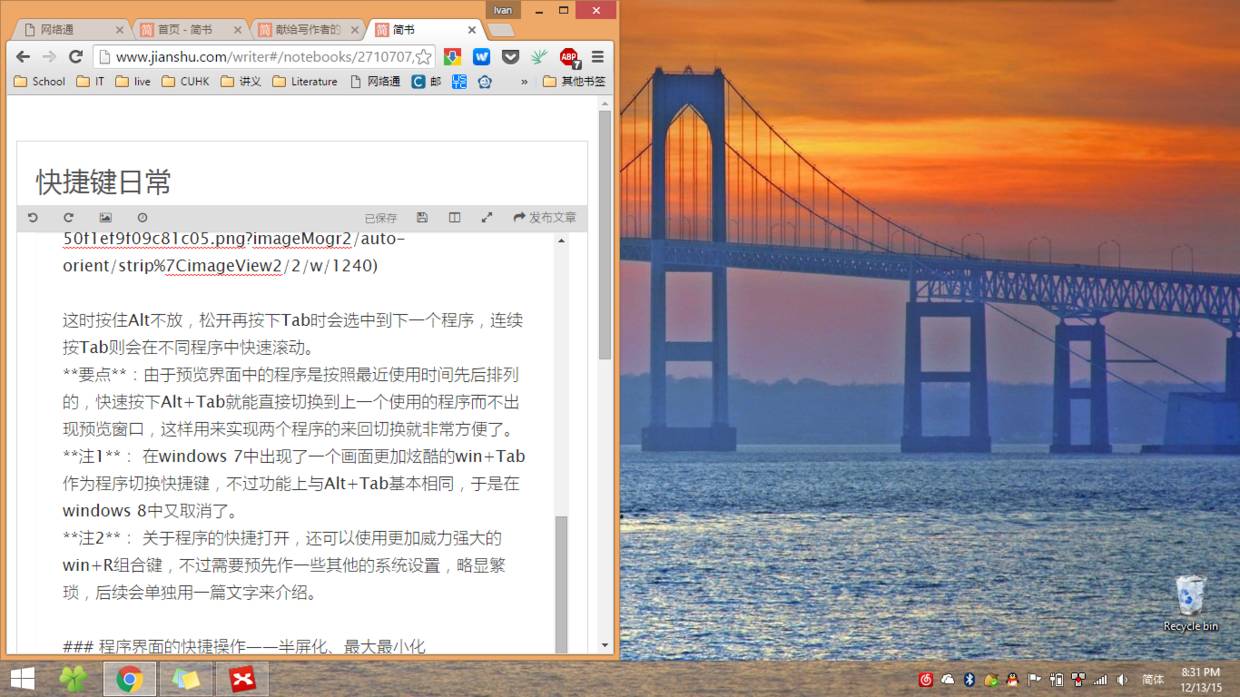Click the blue W extension icon
The width and height of the screenshot is (1240, 697).
(x=481, y=57)
